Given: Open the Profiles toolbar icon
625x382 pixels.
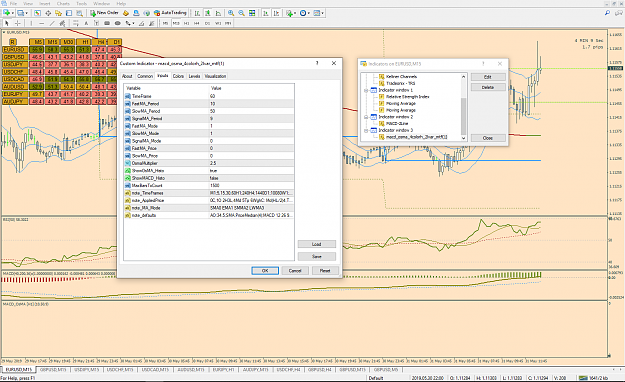Looking at the screenshot, I should [x=20, y=13].
